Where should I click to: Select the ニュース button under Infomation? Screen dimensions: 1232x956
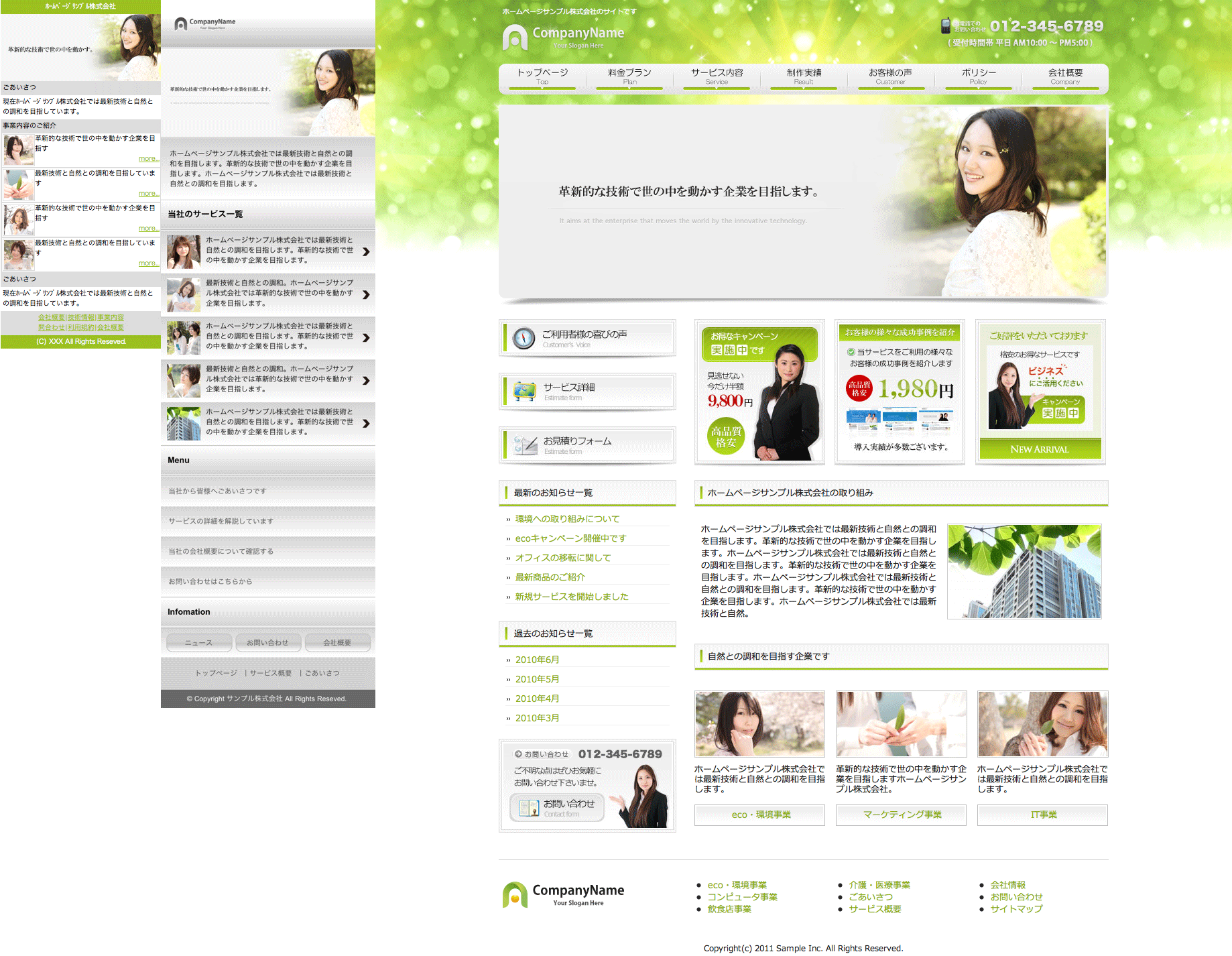coord(199,642)
